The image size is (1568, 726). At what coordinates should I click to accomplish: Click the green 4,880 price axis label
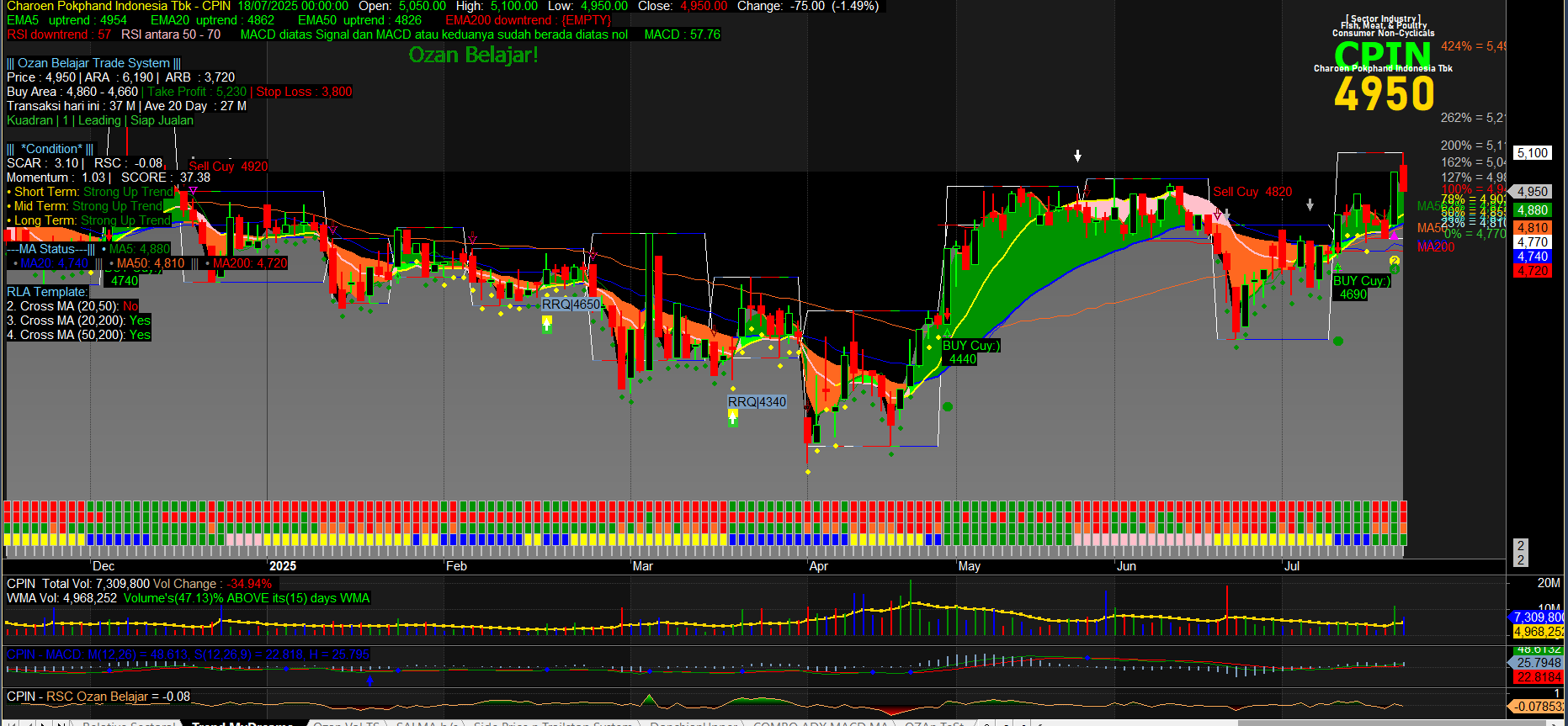point(1532,210)
